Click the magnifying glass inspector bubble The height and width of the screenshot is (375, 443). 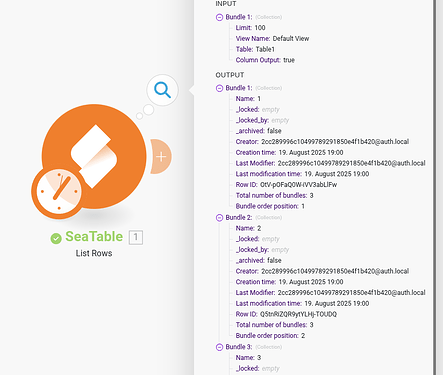pos(162,90)
